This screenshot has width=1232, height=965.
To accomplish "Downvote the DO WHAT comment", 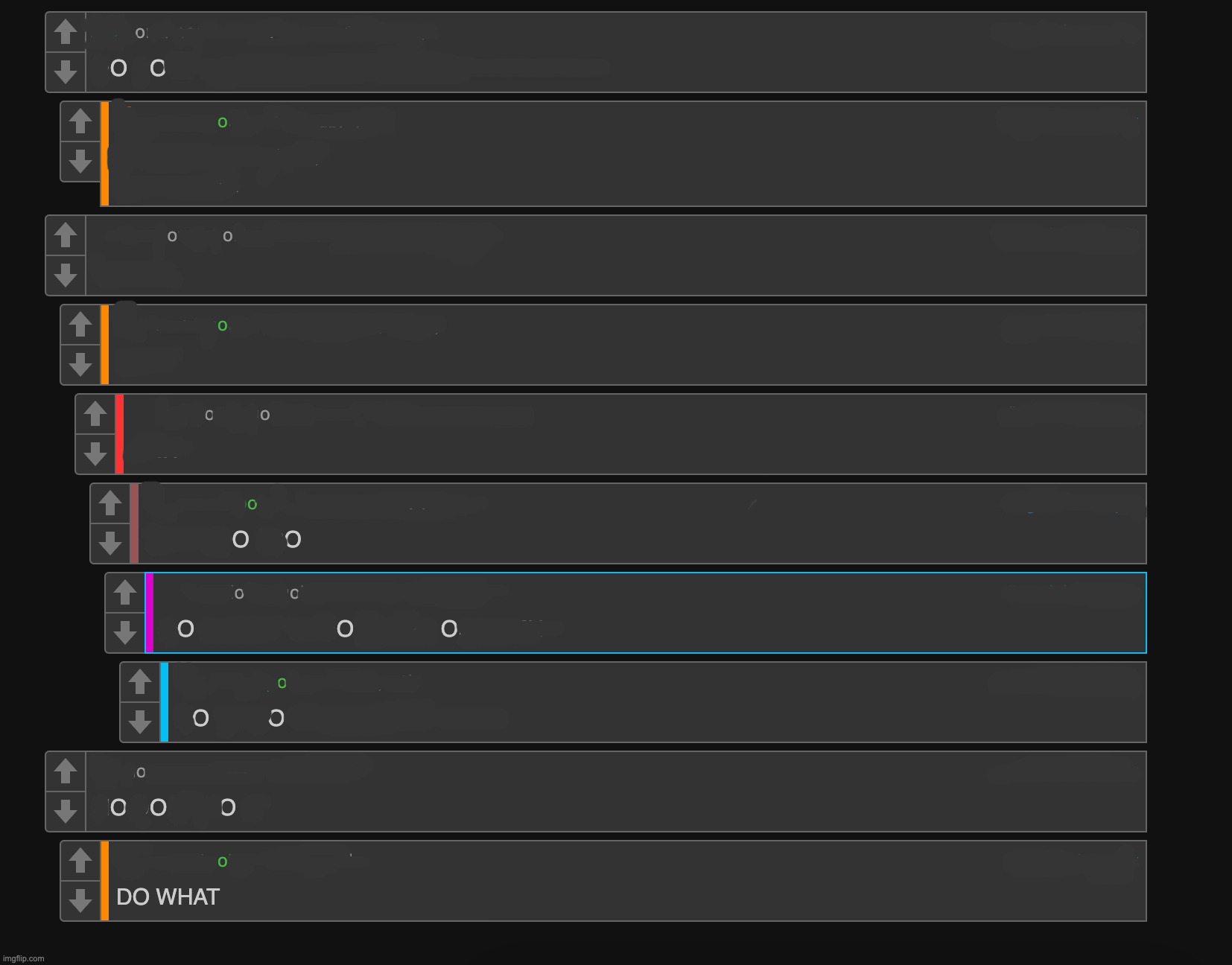I will tap(80, 901).
